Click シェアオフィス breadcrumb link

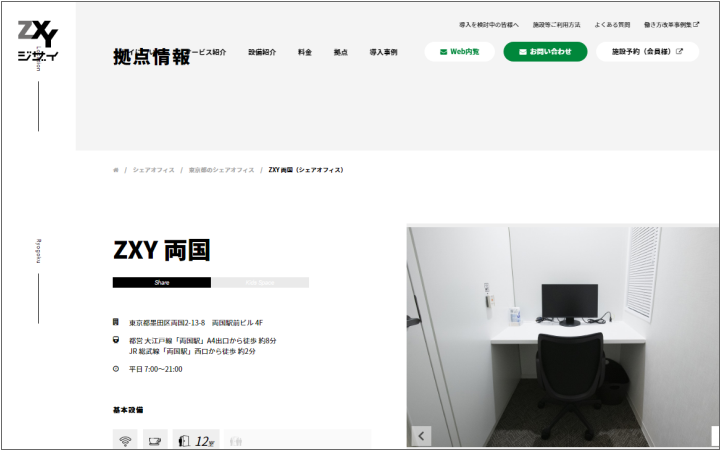coord(153,170)
